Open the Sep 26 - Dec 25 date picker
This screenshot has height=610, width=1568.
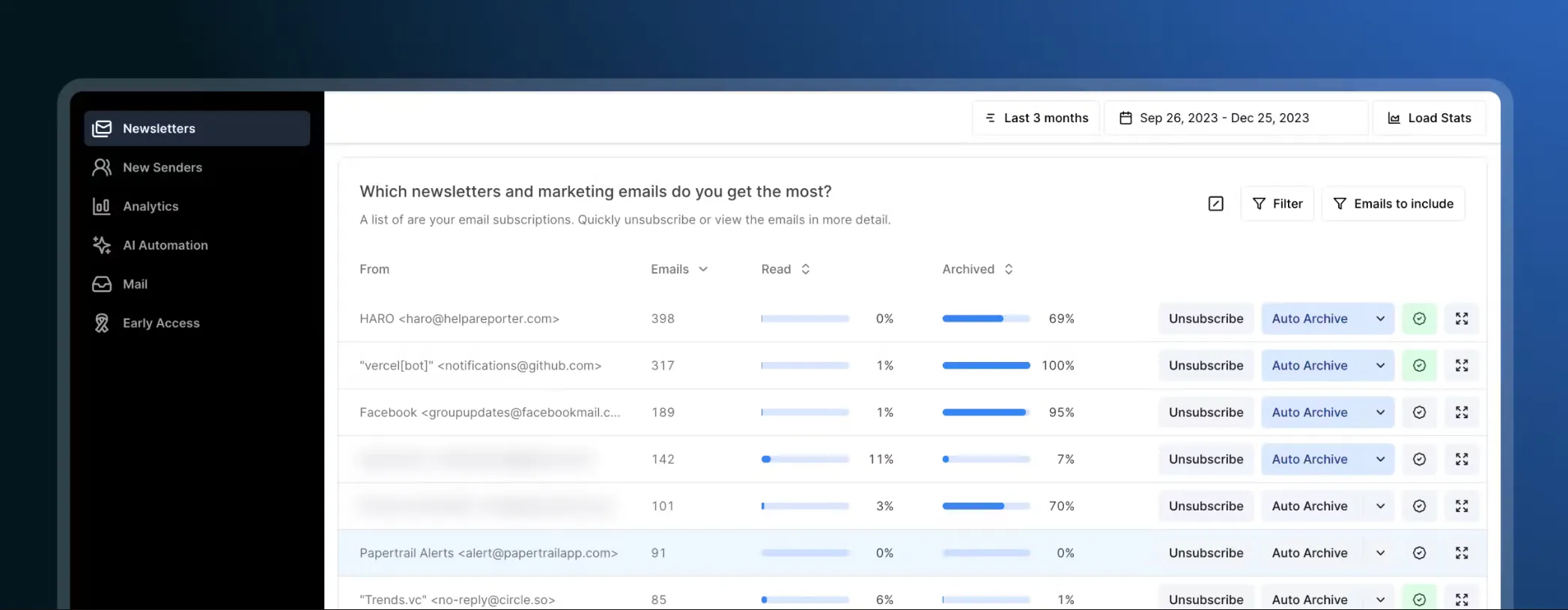tap(1236, 118)
